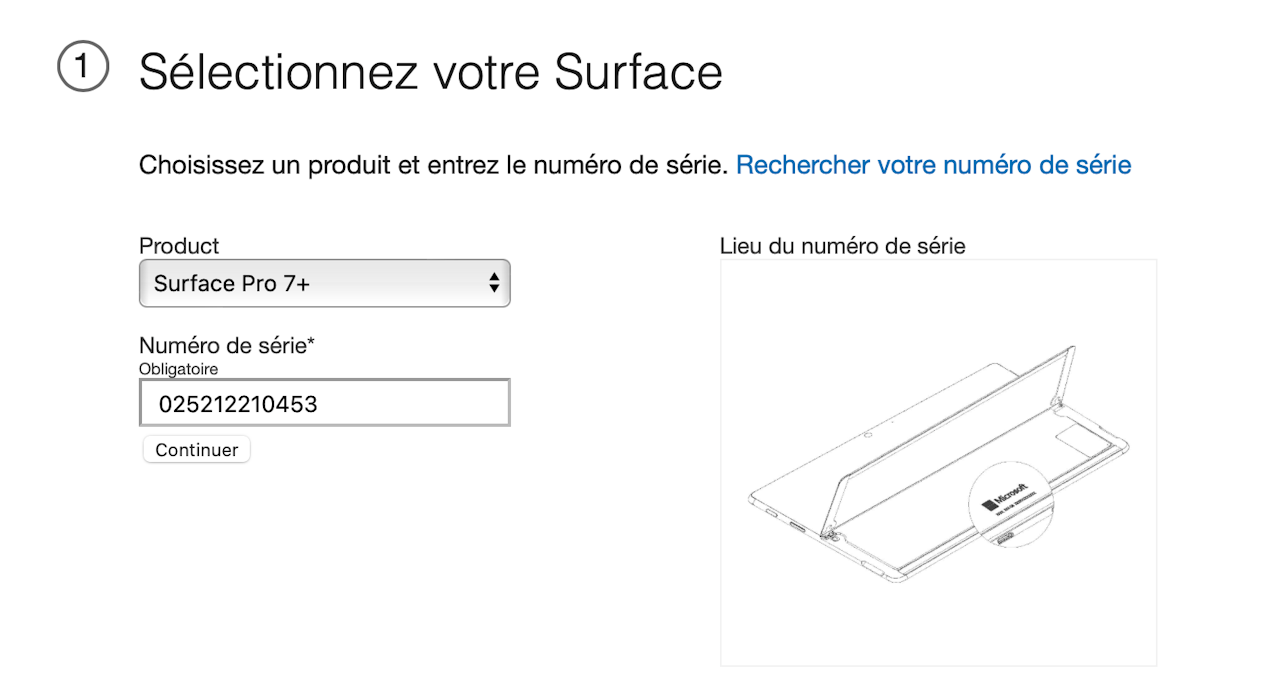
Task: Click the Choisissez un produit instruction text
Action: (x=434, y=165)
